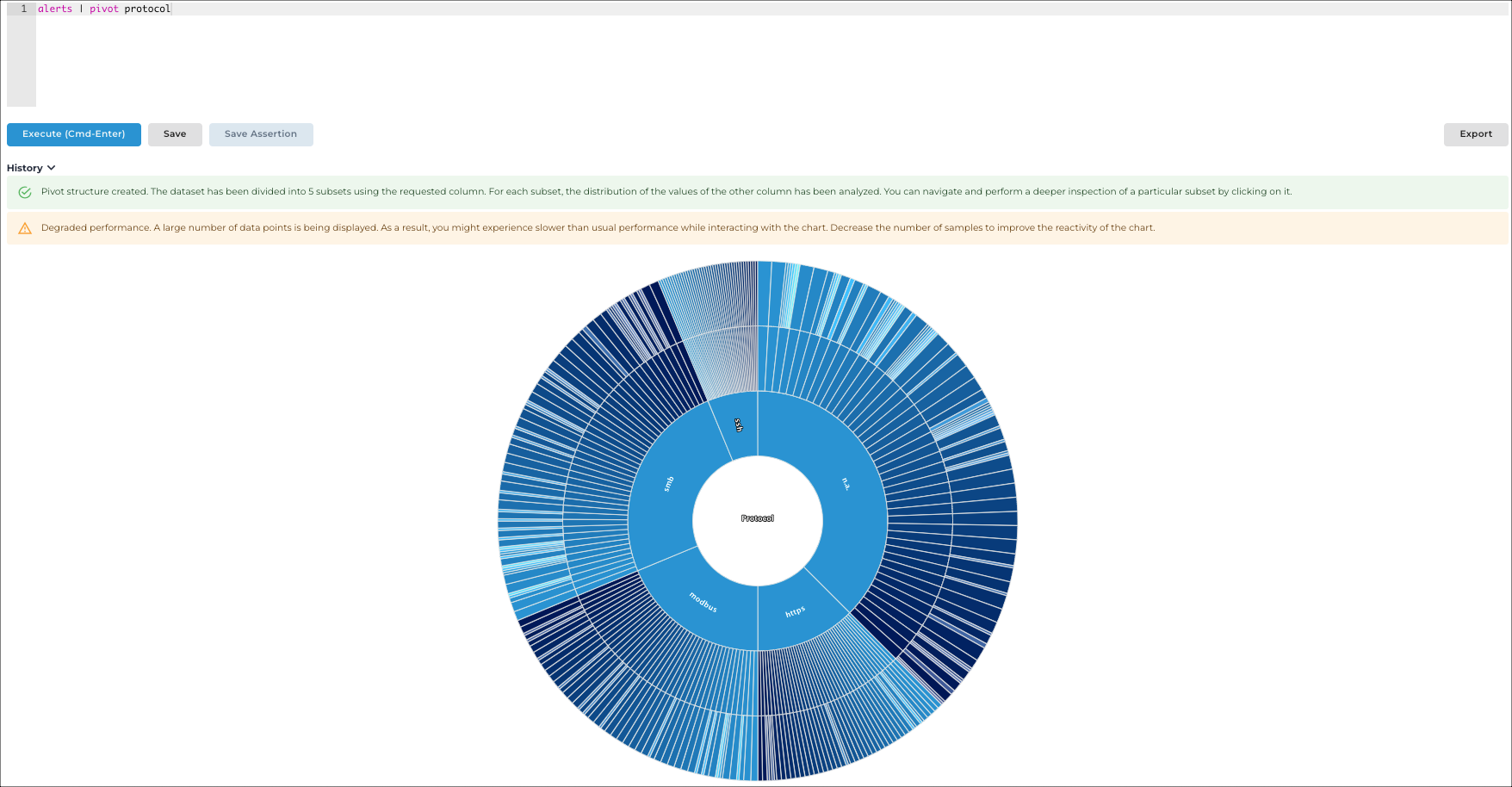This screenshot has width=1512, height=787.
Task: Click the Execute (Cmd-Enter) button
Action: (x=74, y=134)
